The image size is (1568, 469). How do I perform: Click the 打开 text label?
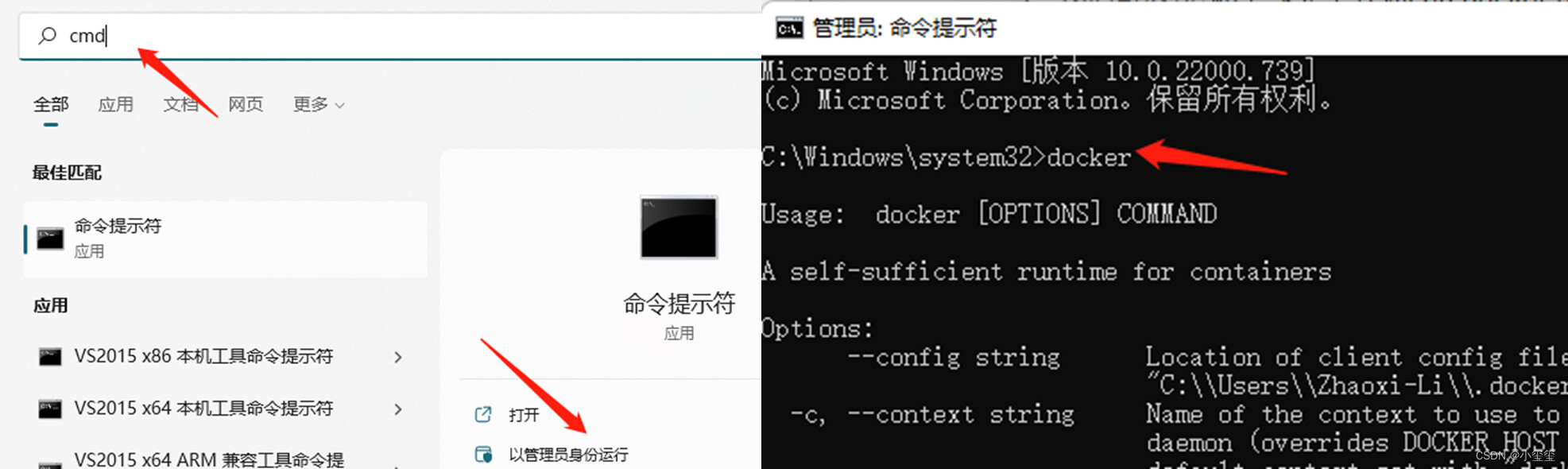click(x=524, y=414)
